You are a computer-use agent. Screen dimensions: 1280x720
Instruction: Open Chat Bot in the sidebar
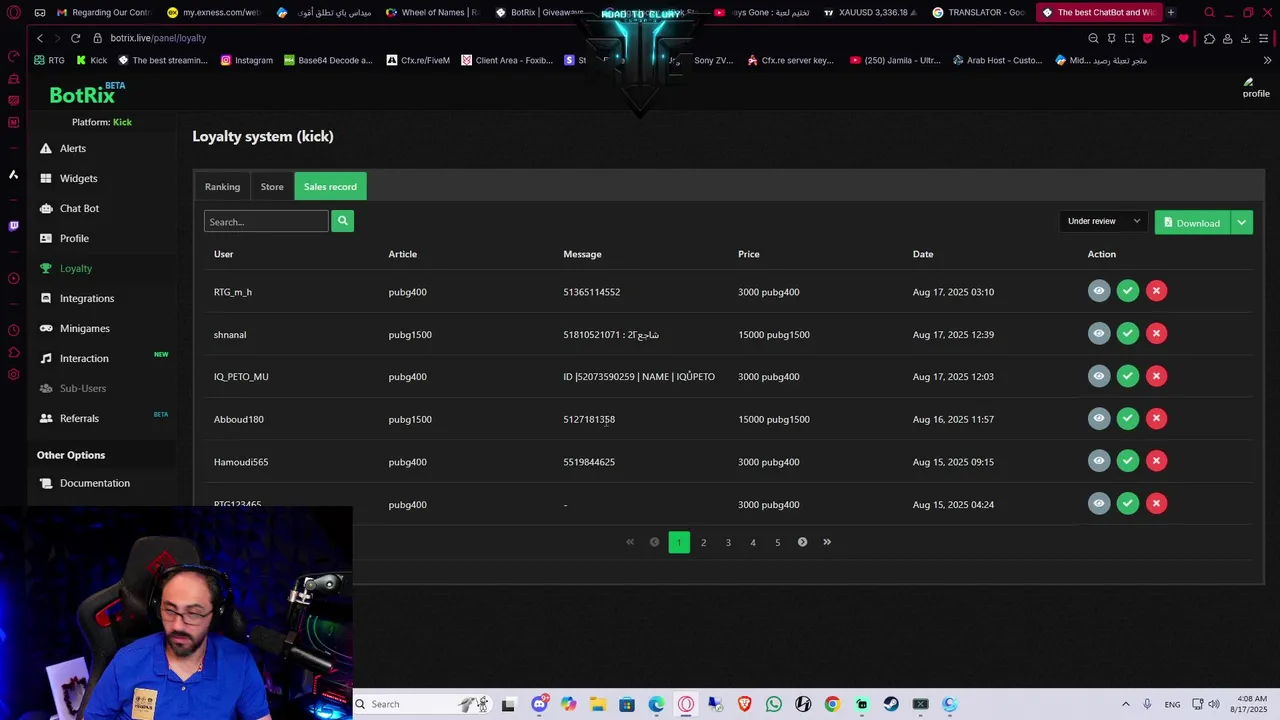click(x=79, y=208)
